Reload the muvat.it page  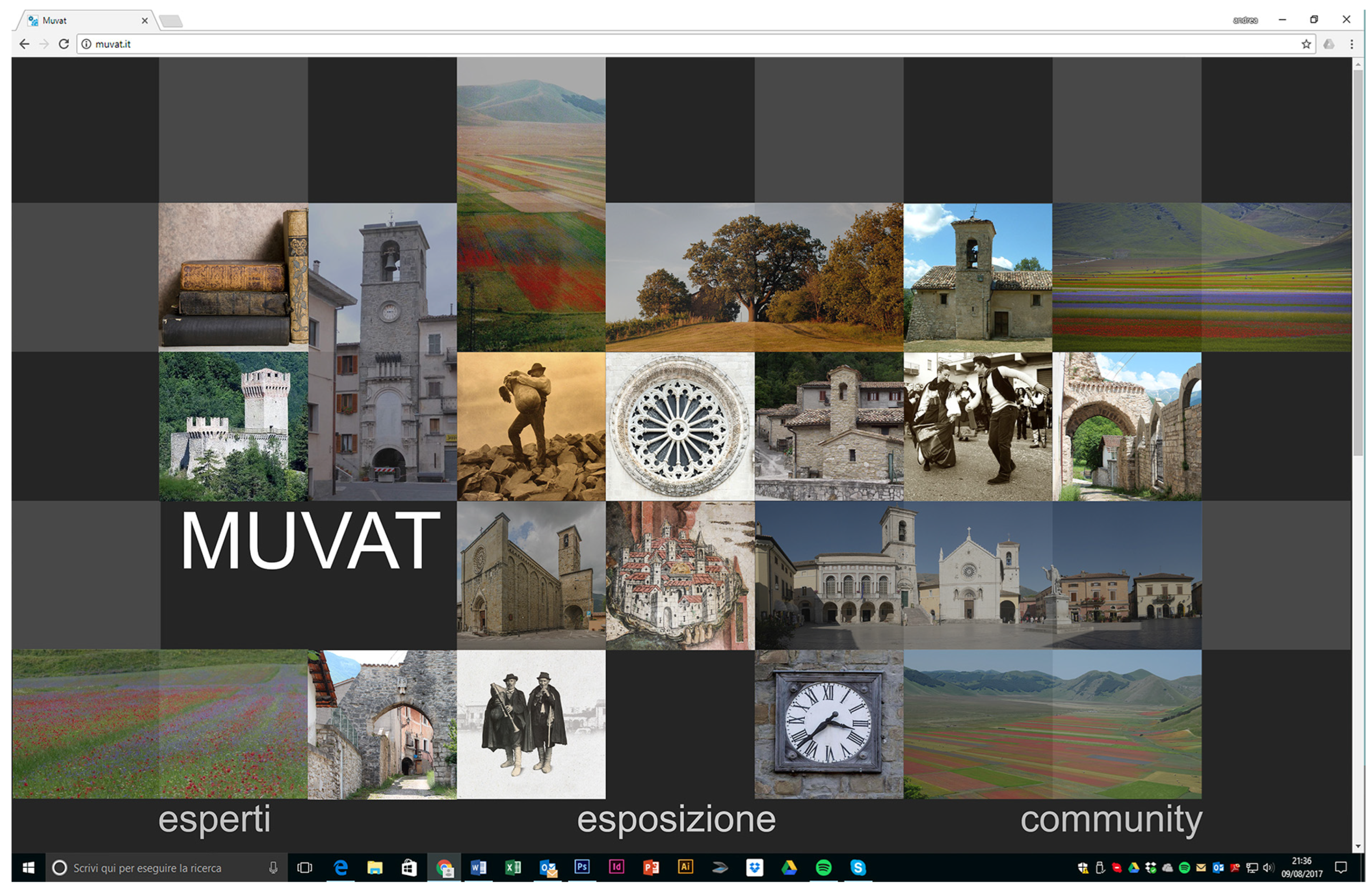point(64,44)
